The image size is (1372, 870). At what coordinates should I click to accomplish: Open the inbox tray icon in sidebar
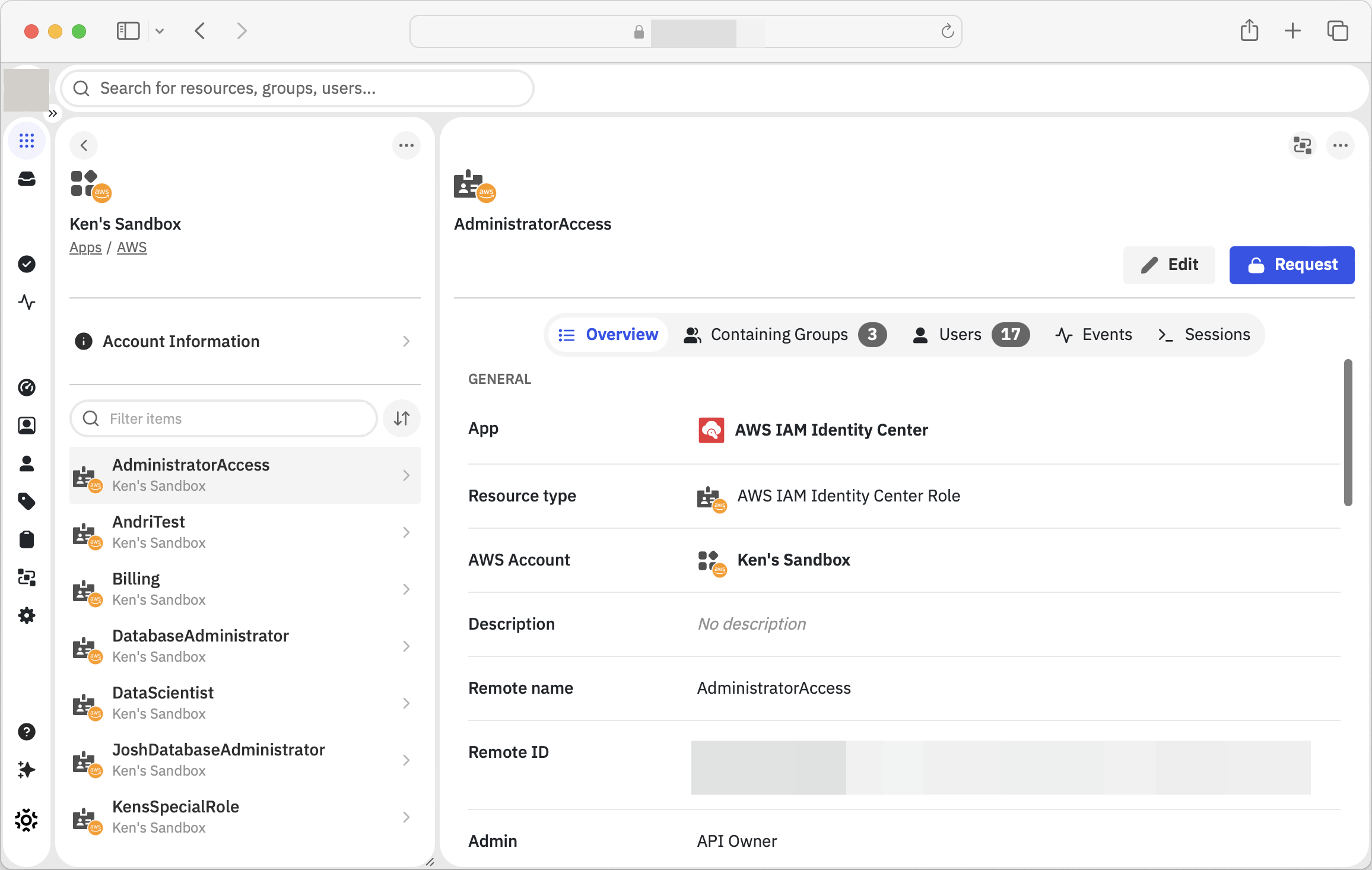pos(27,179)
